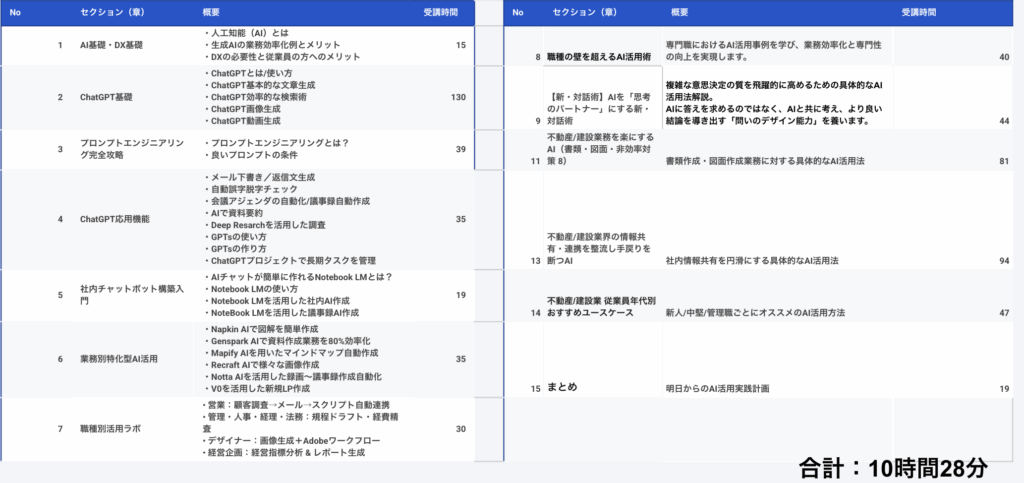Select the "ChatGPT応用機能" section cell
The width and height of the screenshot is (1024, 483).
tap(114, 218)
